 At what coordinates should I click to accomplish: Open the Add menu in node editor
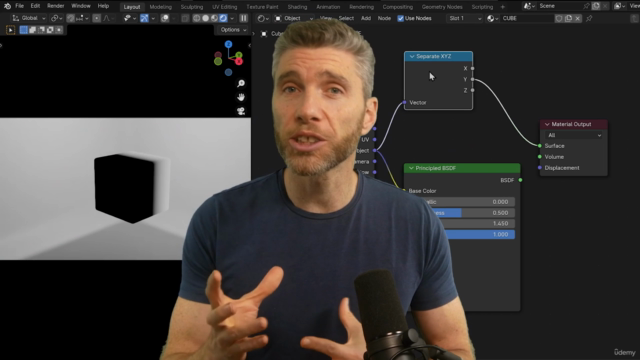366,18
